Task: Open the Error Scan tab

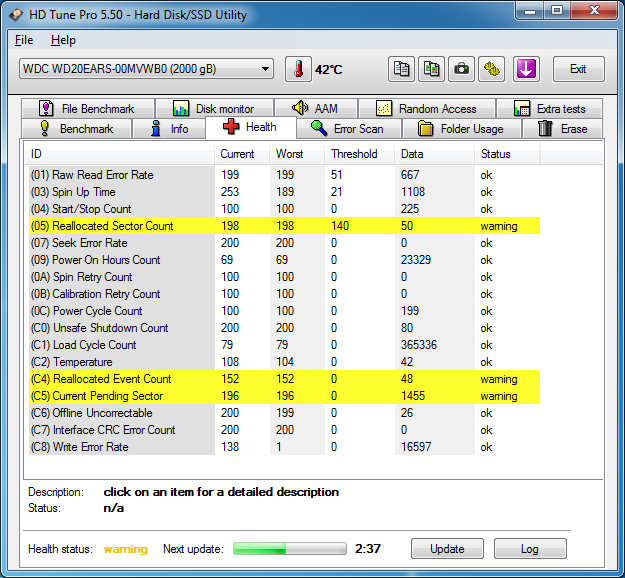Action: coord(349,129)
